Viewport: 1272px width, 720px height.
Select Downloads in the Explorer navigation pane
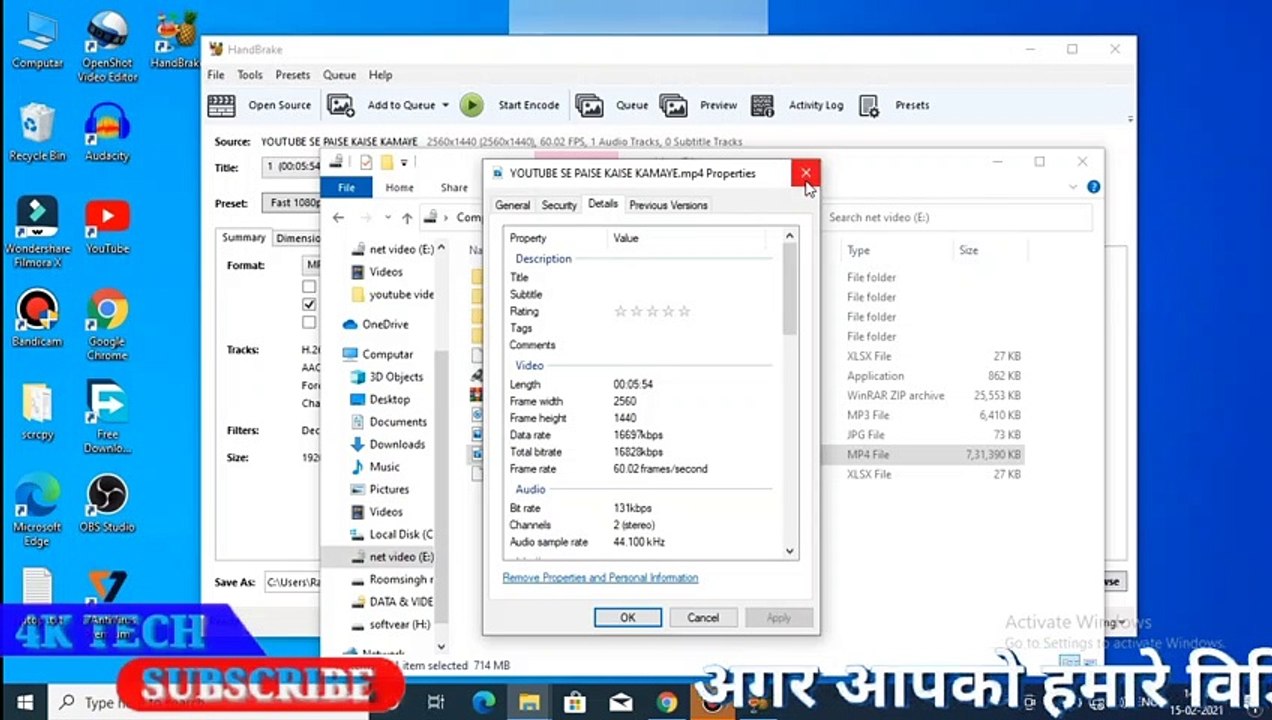397,444
